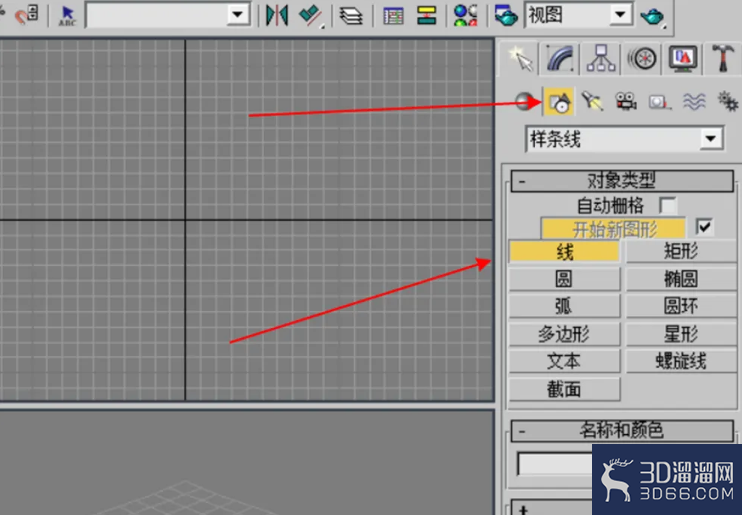The width and height of the screenshot is (742, 515).
Task: Select the 星形 shape button
Action: 681,334
